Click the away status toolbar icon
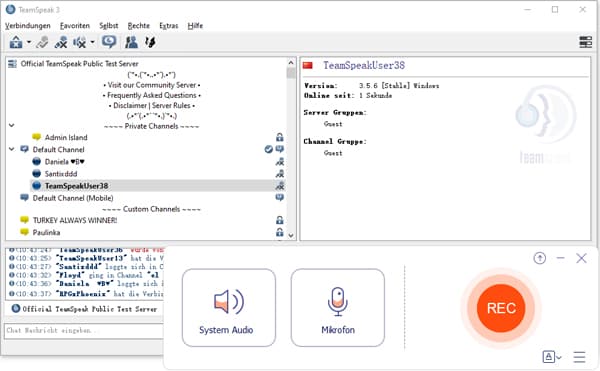Screen dimensions: 600x371 pyautogui.click(x=16, y=42)
